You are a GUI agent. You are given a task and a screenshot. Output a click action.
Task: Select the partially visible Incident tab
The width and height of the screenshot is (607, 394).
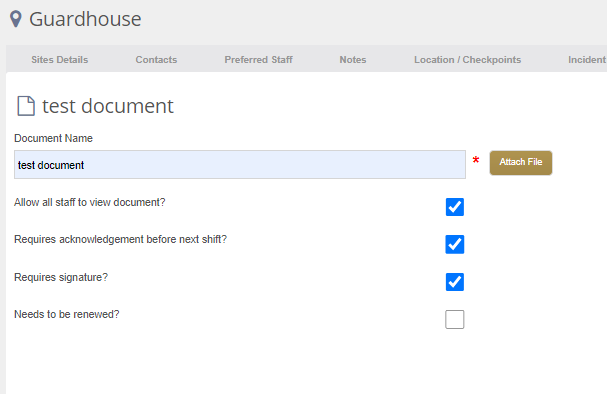(587, 60)
